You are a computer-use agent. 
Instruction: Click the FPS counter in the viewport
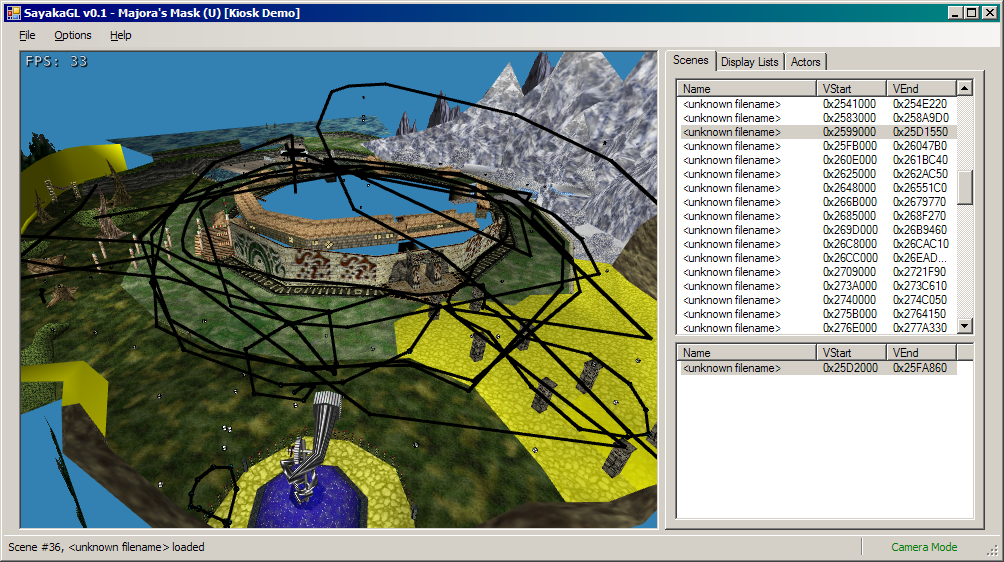(56, 61)
